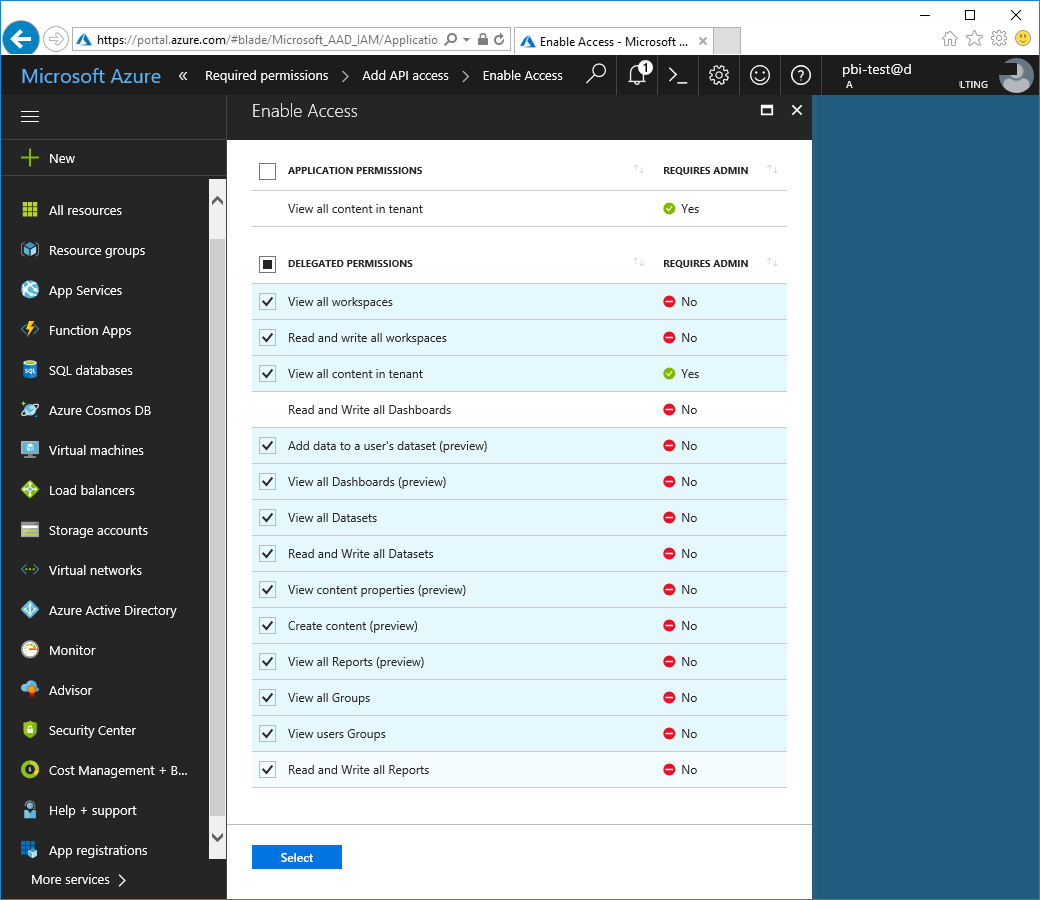
Task: Uncheck View all Dashboards (preview)
Action: click(267, 482)
